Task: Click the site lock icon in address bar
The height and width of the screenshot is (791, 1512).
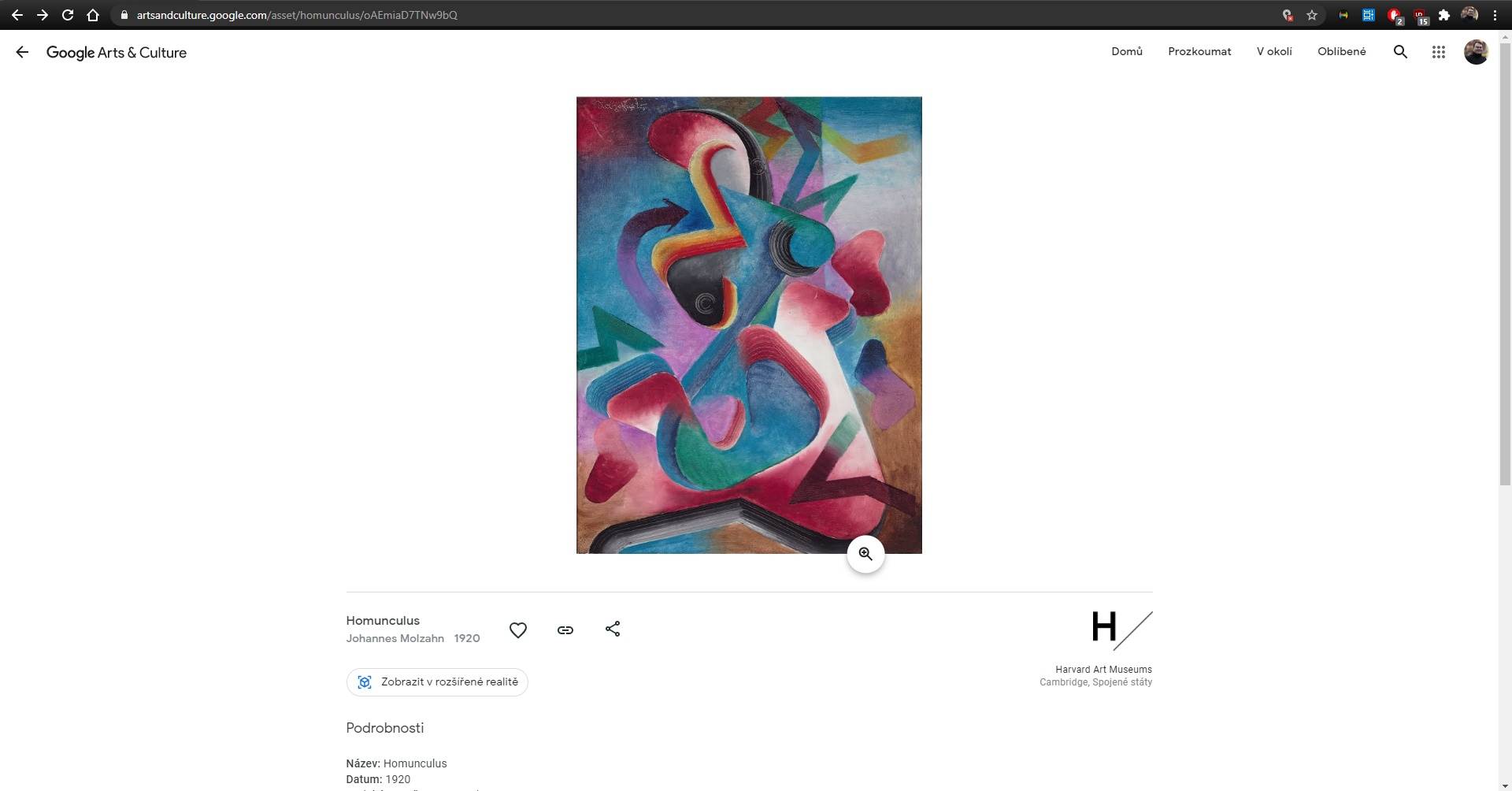Action: click(124, 15)
